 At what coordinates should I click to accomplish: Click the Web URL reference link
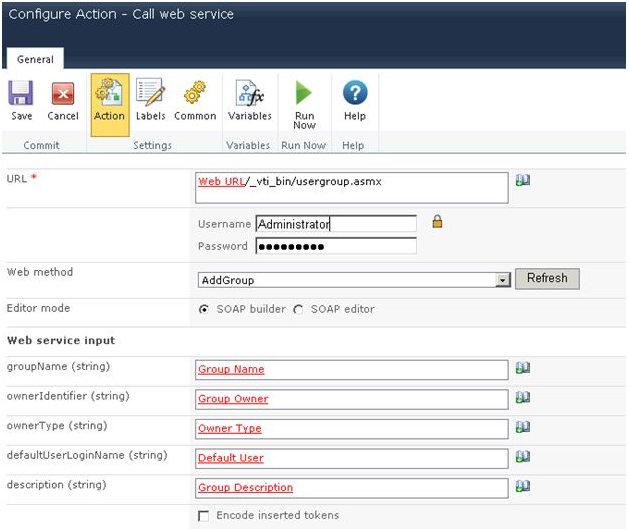(x=221, y=182)
